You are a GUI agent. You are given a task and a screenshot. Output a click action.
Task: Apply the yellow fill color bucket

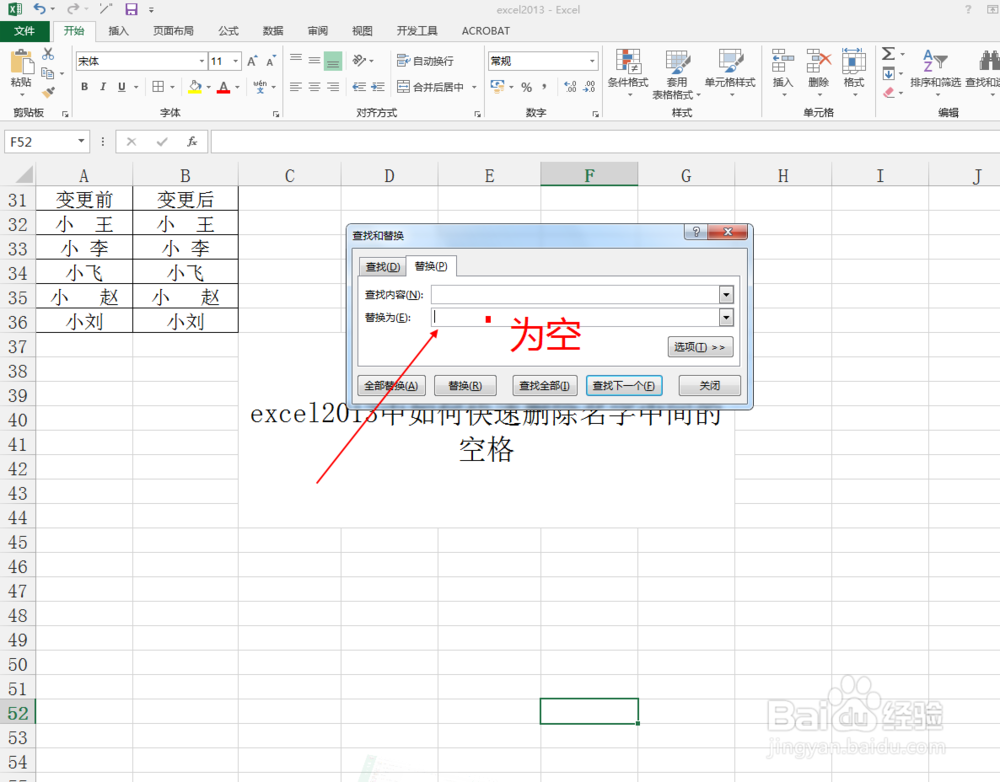pyautogui.click(x=195, y=87)
